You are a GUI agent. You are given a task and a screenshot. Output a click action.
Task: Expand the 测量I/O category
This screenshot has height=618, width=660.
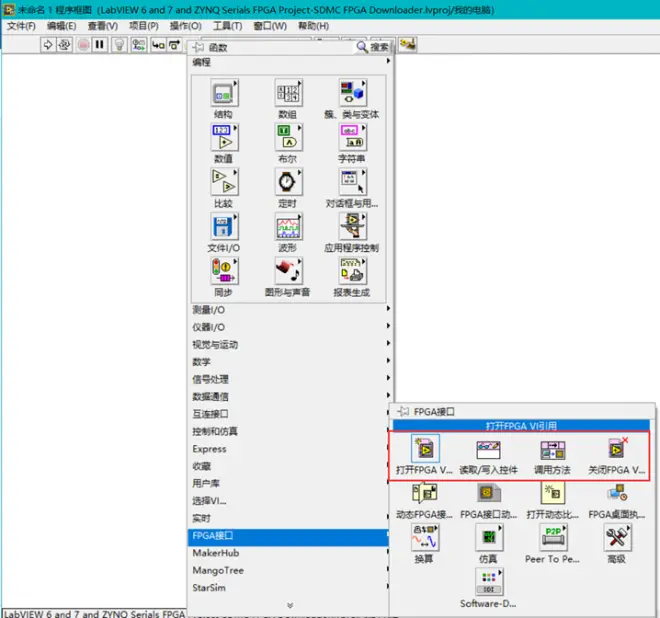290,310
